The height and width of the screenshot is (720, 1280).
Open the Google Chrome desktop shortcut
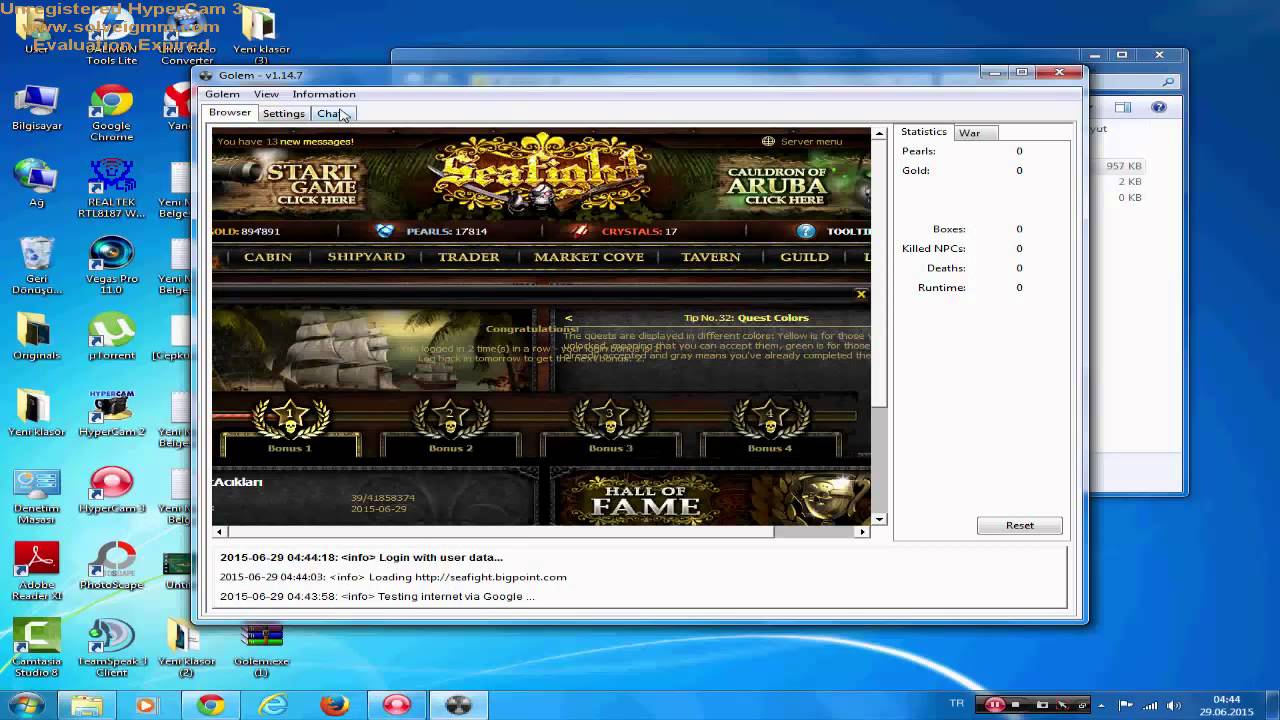111,113
